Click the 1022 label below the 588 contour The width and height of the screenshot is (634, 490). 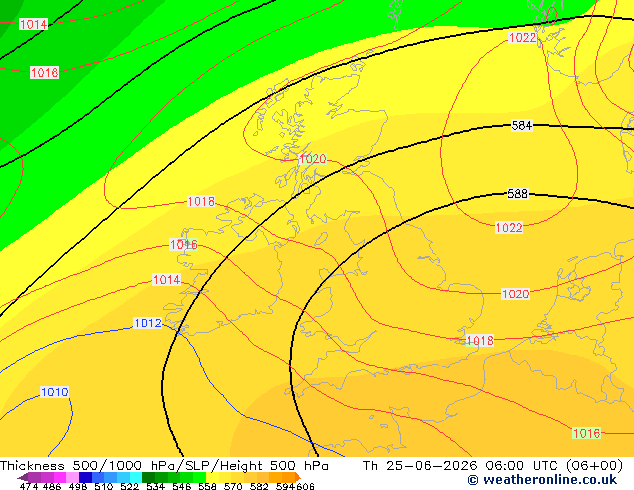point(509,228)
